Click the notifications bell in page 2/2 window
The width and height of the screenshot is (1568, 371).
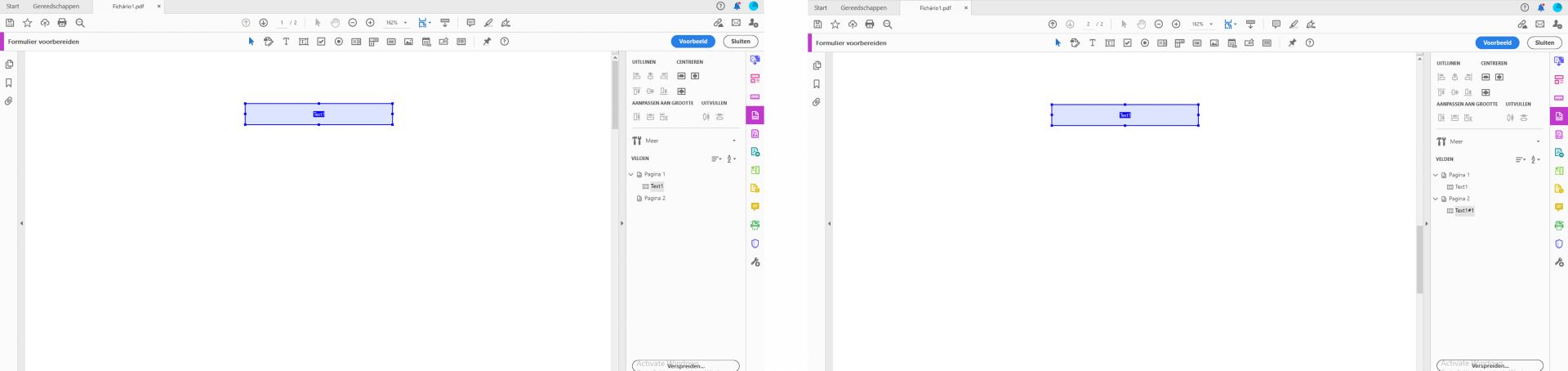point(1541,7)
